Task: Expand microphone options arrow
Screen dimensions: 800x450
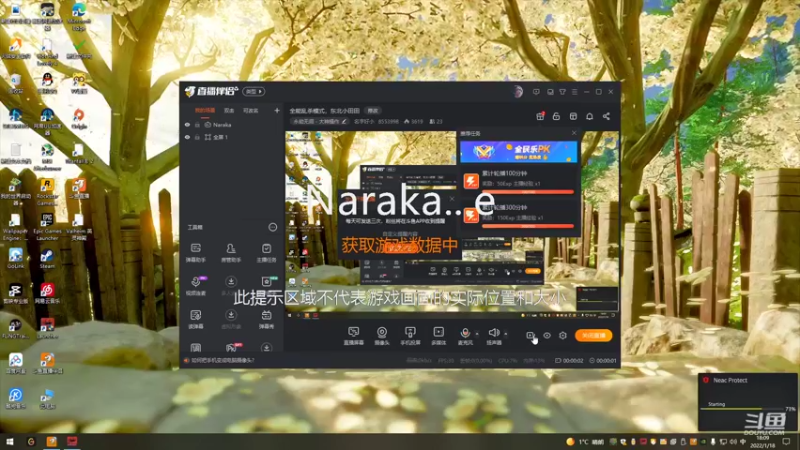Action: pos(477,334)
